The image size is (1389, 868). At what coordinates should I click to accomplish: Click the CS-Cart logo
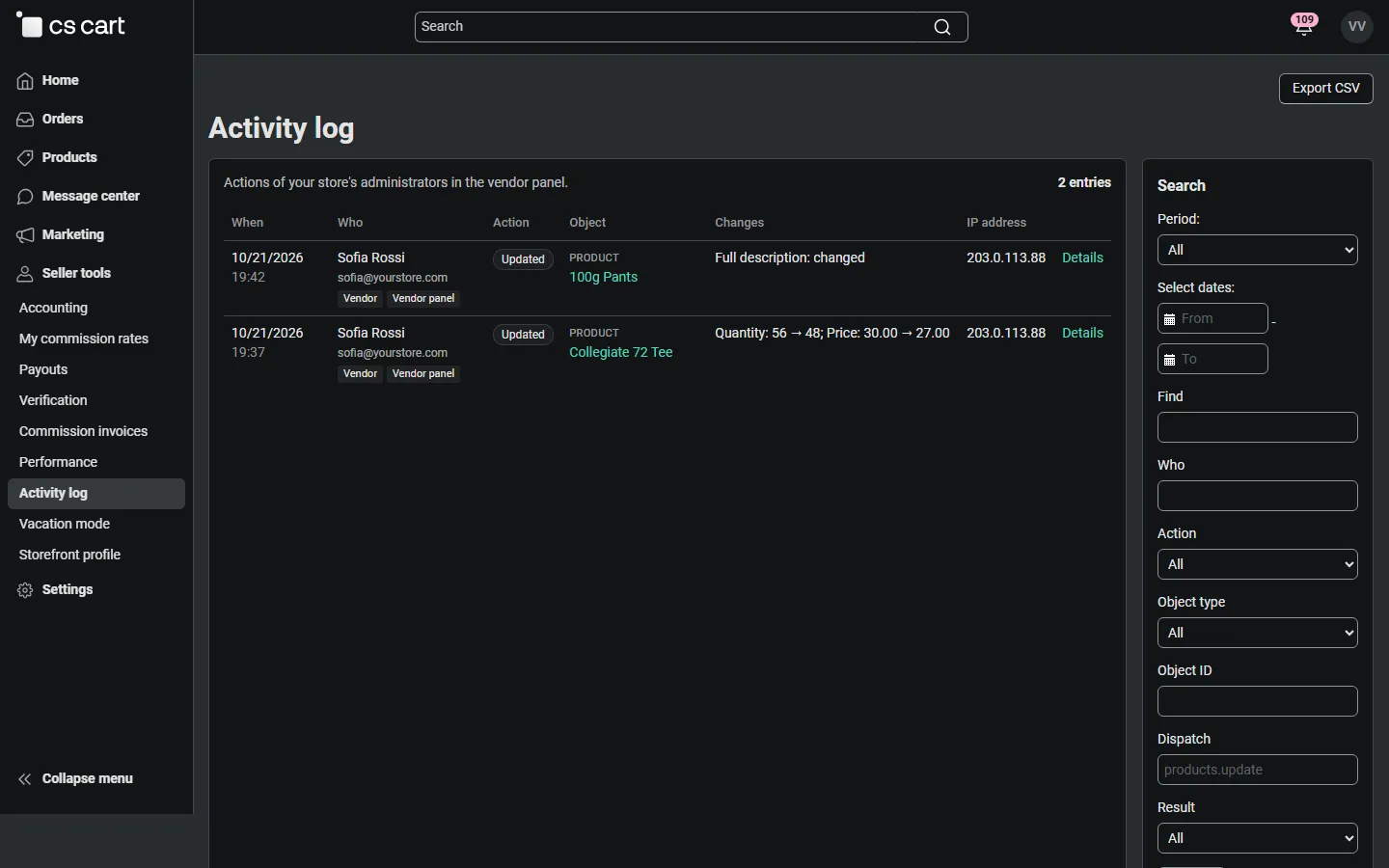70,26
